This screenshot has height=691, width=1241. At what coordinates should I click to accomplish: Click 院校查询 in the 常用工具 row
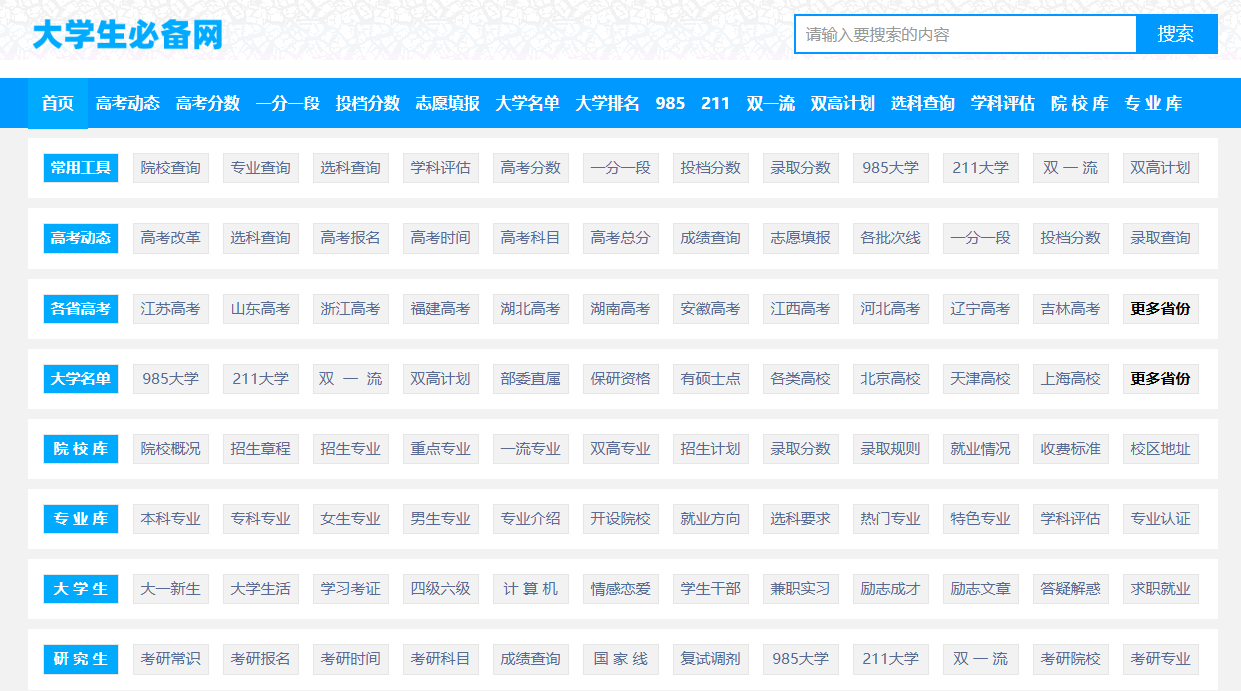tap(171, 168)
